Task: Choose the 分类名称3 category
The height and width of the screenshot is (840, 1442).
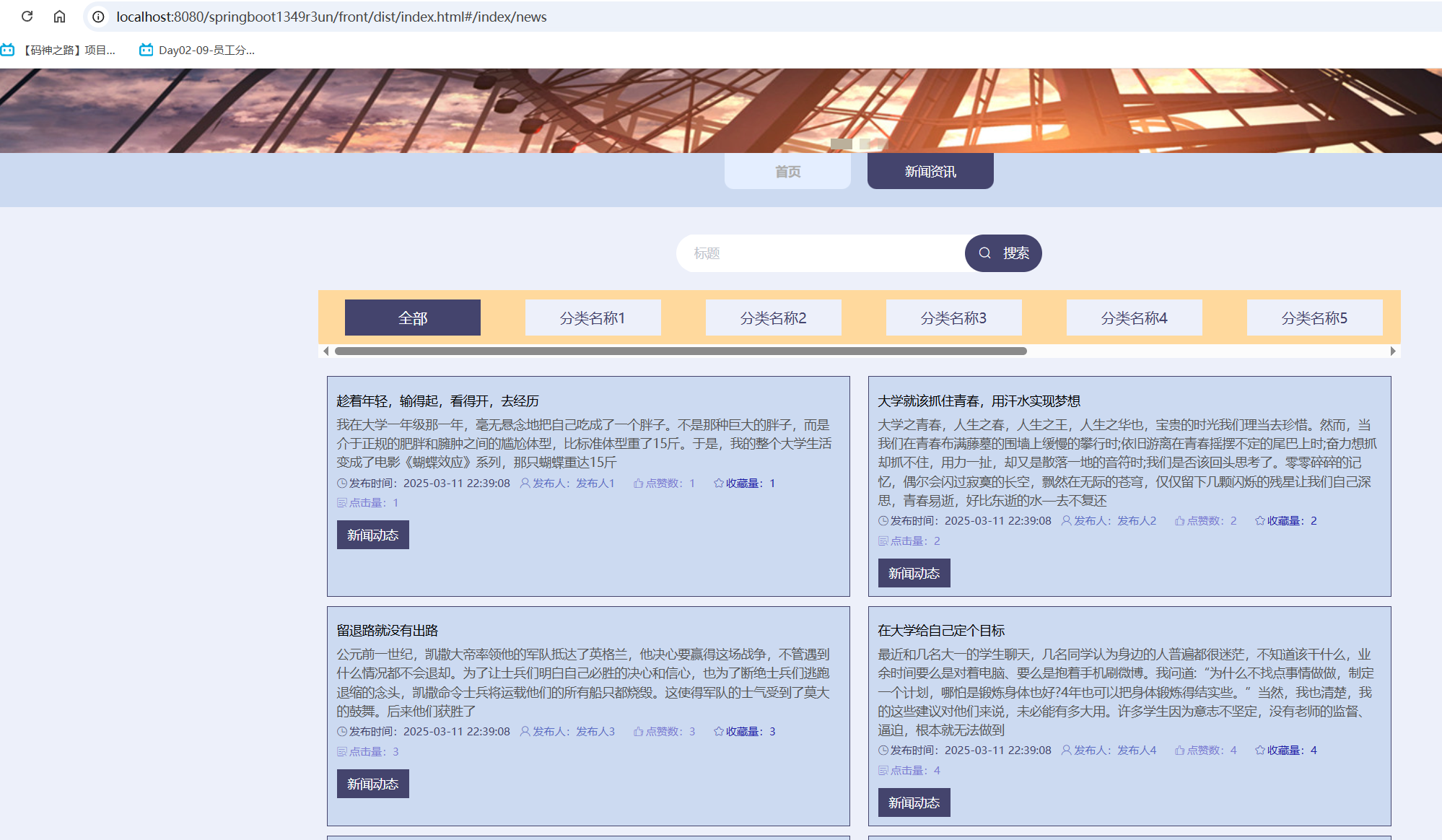Action: pyautogui.click(x=953, y=318)
